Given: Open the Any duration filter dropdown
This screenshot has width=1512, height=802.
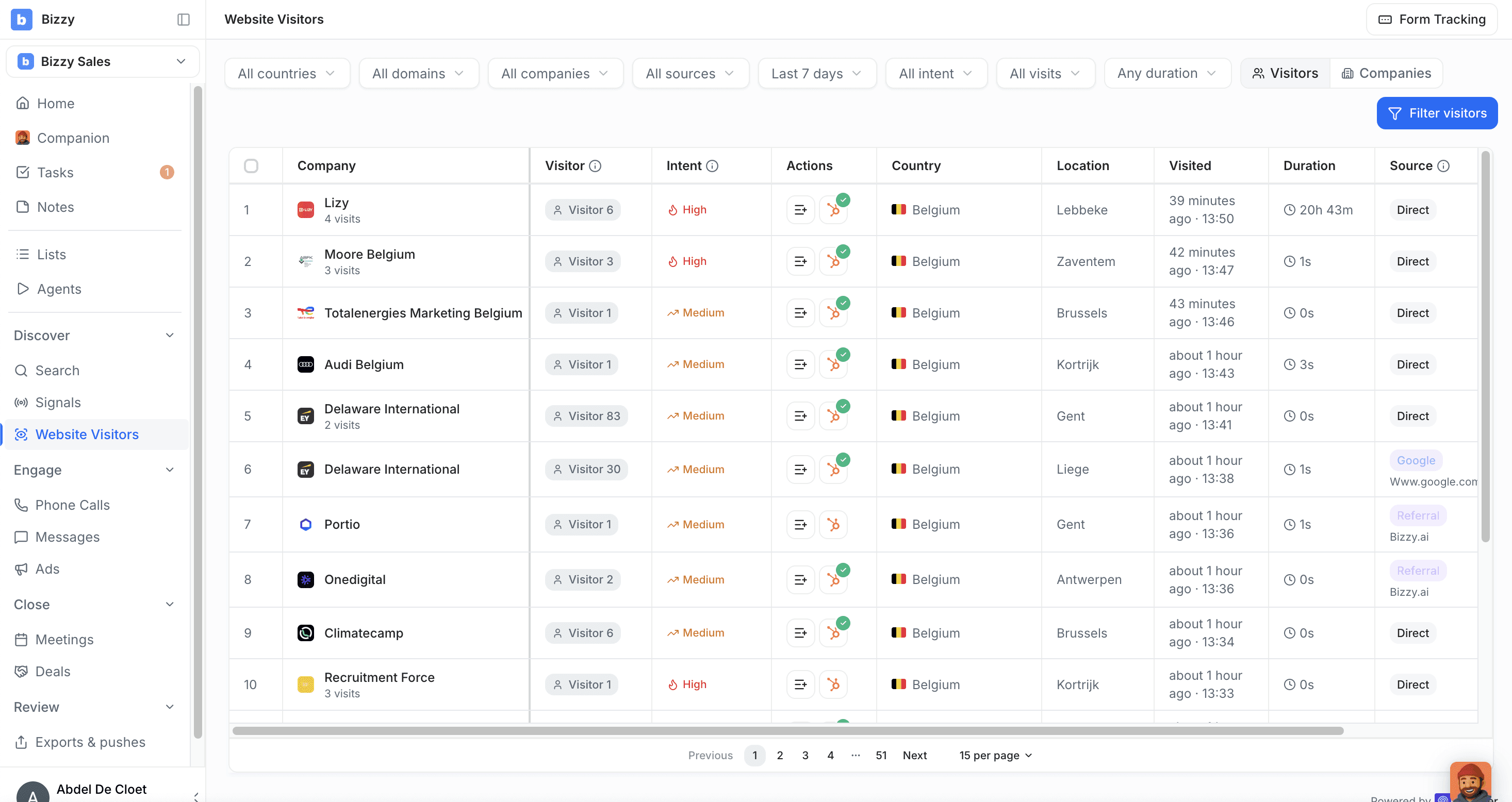Looking at the screenshot, I should (1168, 73).
